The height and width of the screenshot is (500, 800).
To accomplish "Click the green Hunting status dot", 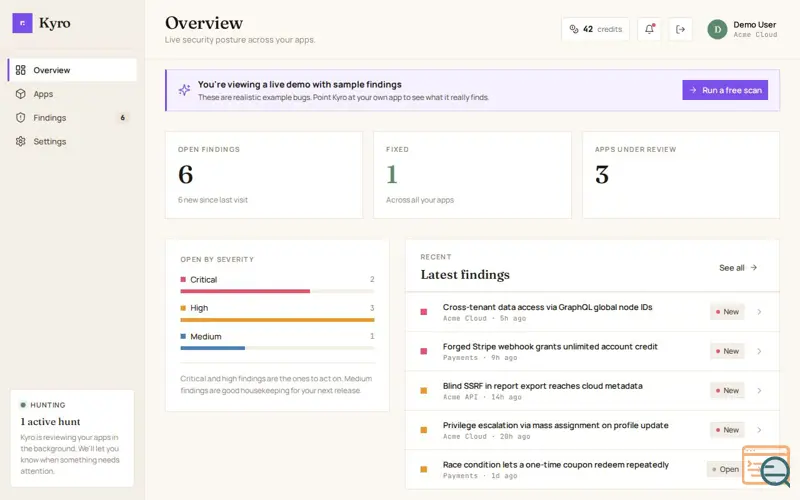I will pos(23,405).
